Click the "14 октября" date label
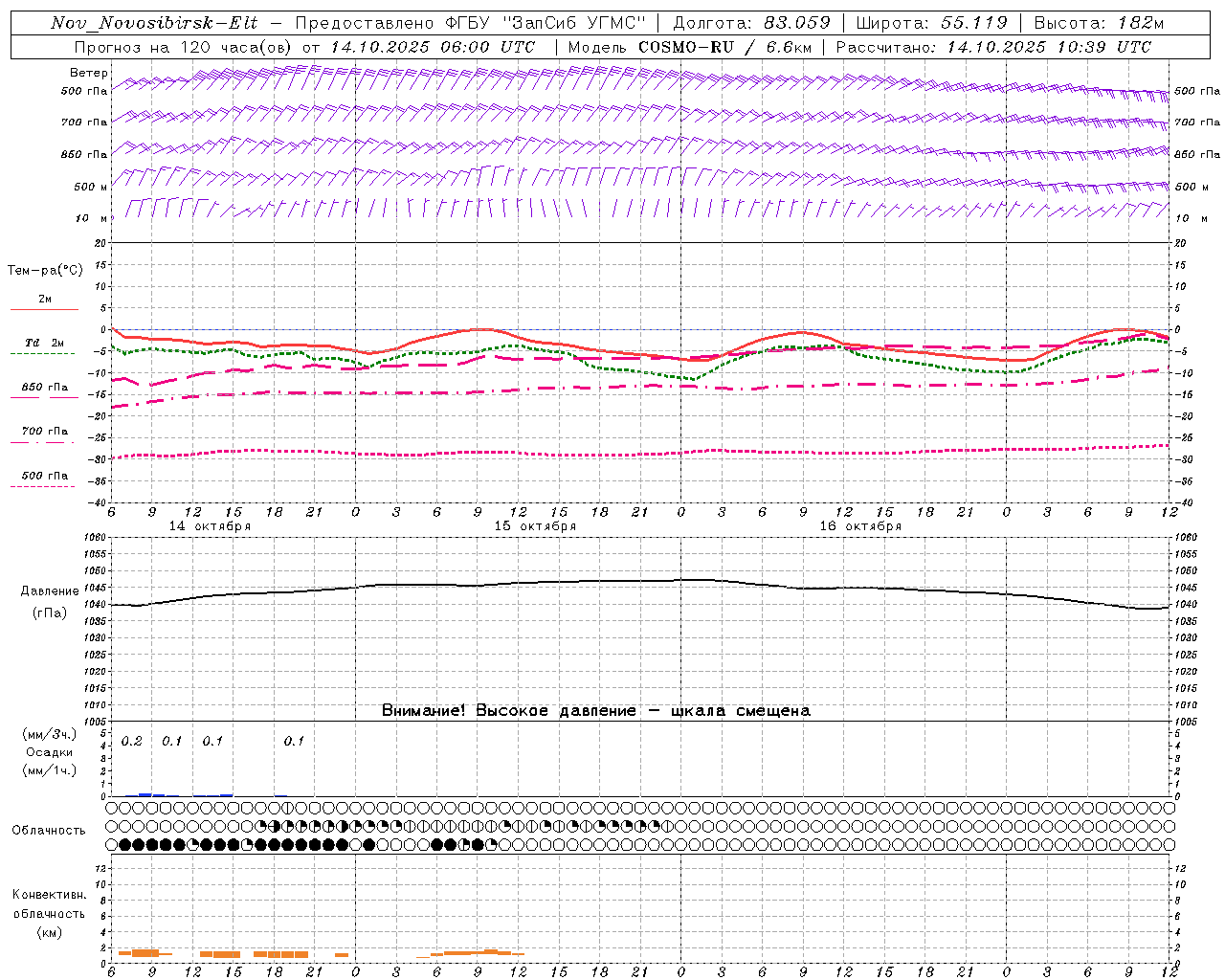1225x980 pixels. coord(211,526)
